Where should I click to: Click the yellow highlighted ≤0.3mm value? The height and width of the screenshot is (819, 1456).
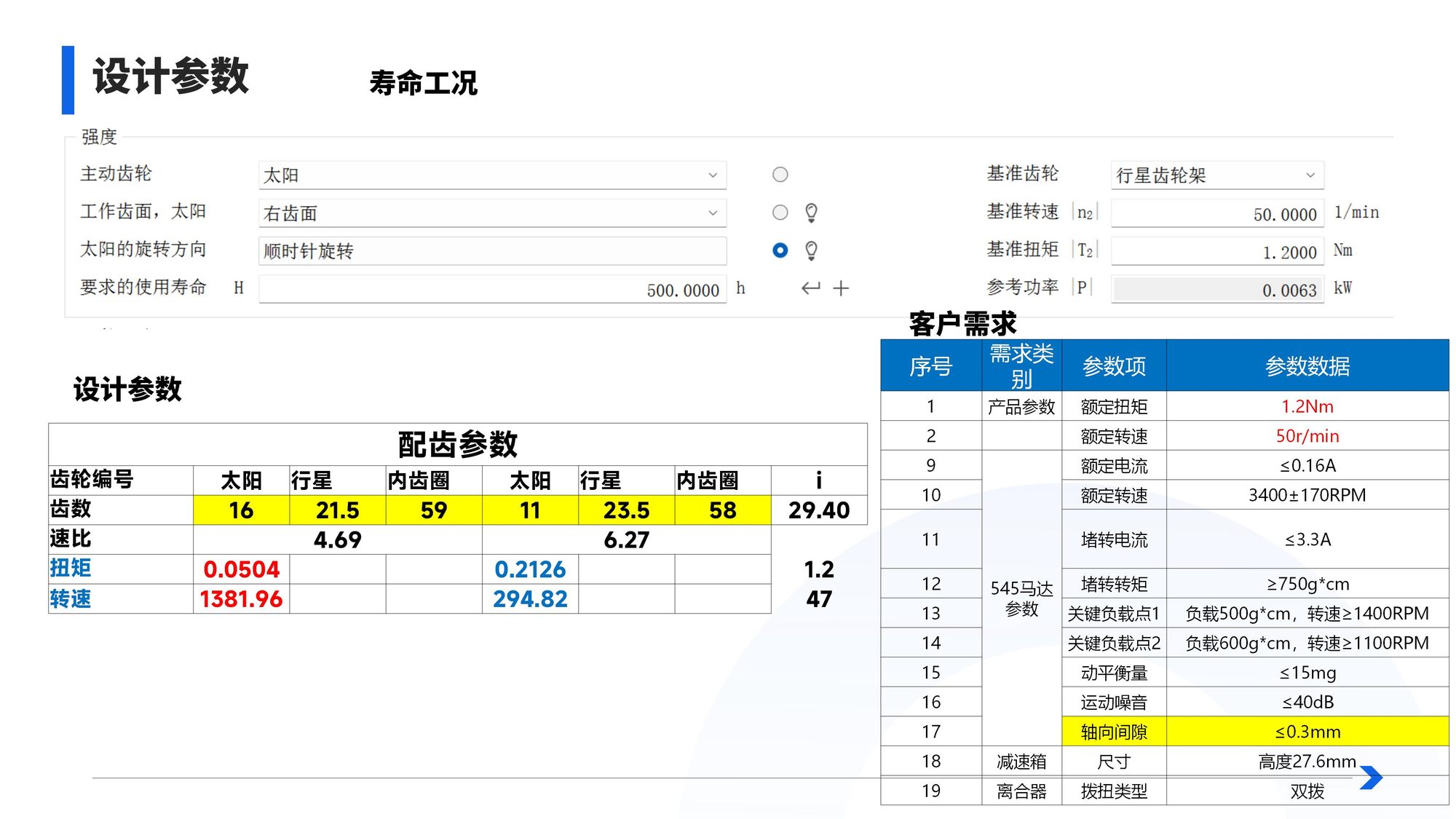[x=1307, y=732]
